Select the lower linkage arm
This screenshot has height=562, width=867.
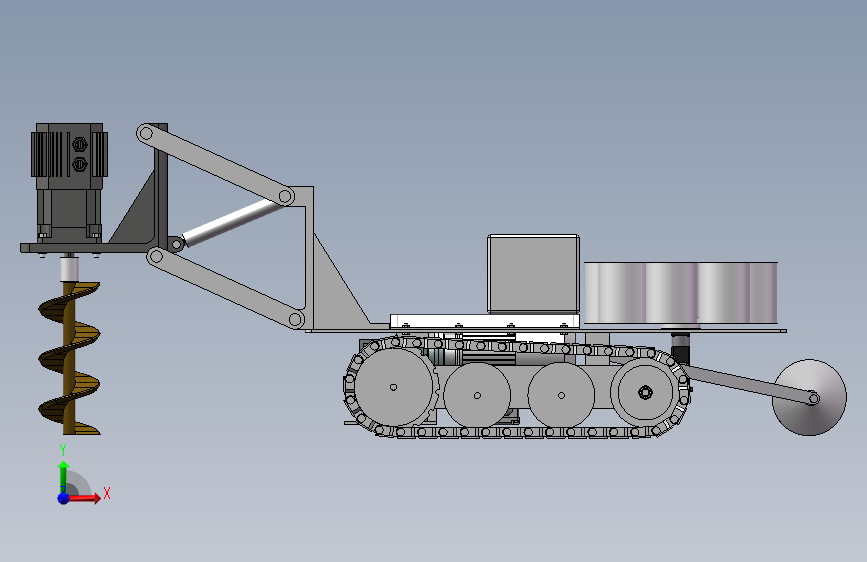click(226, 288)
